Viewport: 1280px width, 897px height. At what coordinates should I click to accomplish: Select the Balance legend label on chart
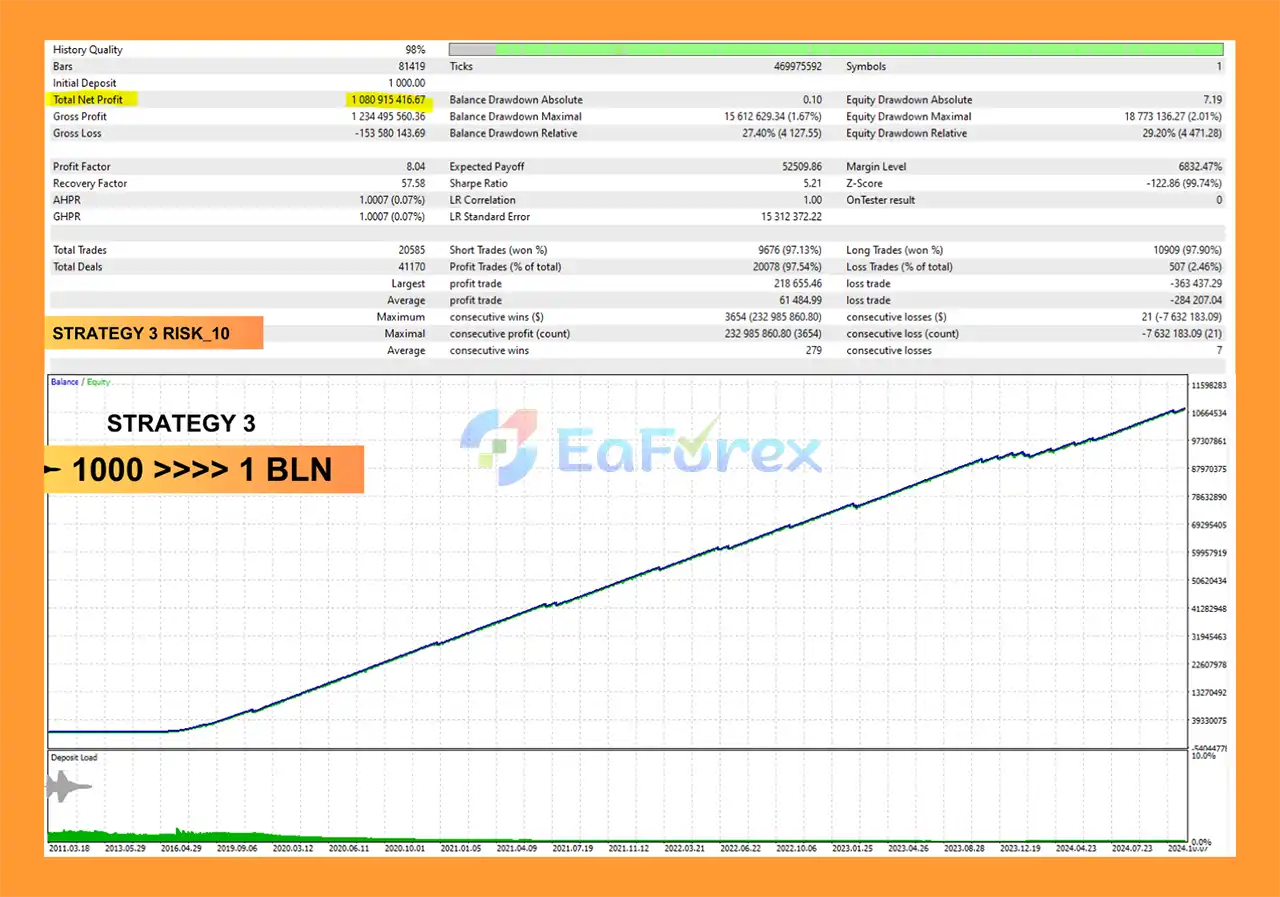[64, 382]
